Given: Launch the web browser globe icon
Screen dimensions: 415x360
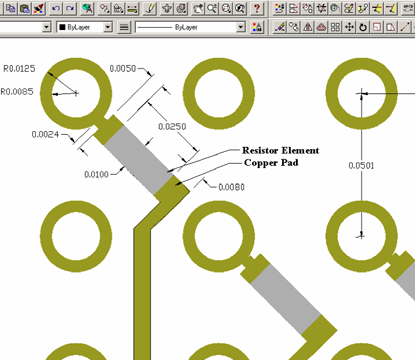Looking at the screenshot, I should 87,8.
